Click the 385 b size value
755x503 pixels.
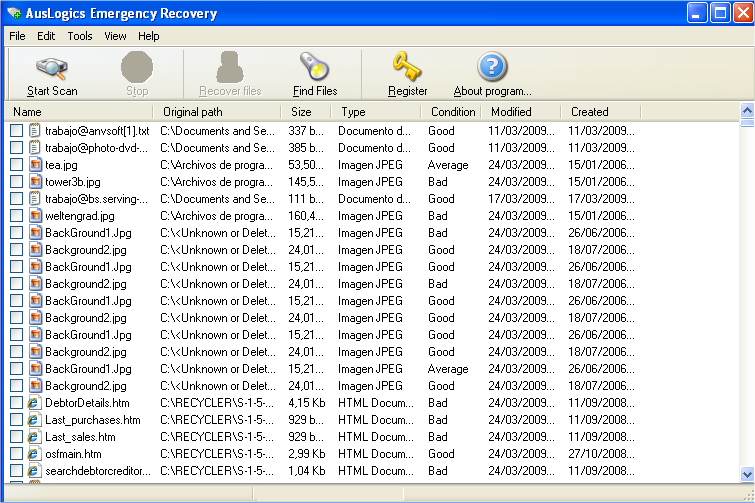(306, 148)
